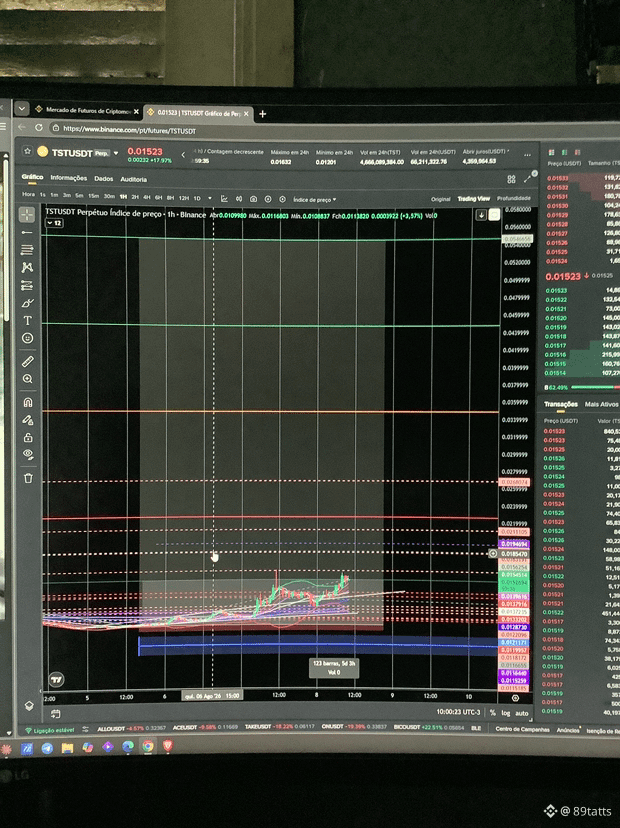Switch to the Dados tab
This screenshot has height=828, width=620.
point(104,179)
